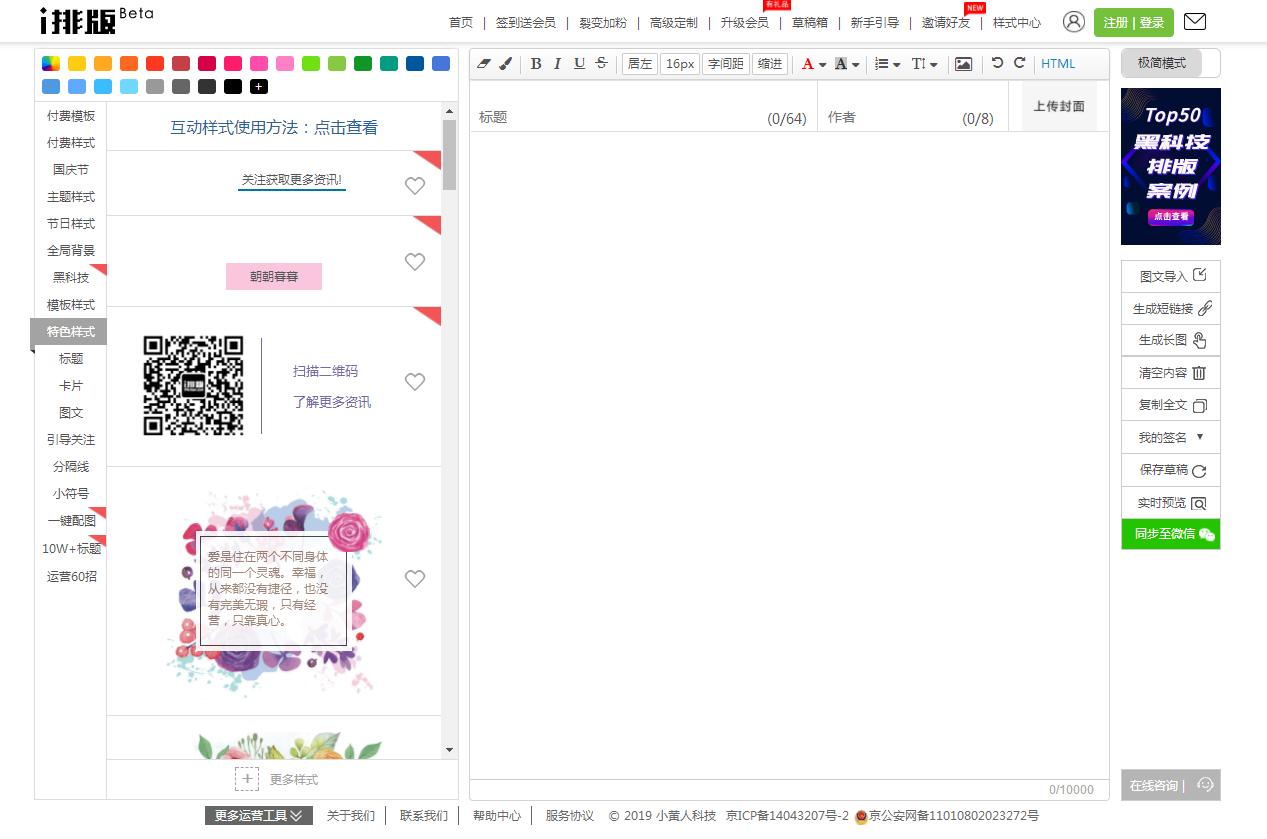The width and height of the screenshot is (1267, 839).
Task: Open the 草稿箱 menu item
Action: pyautogui.click(x=810, y=22)
